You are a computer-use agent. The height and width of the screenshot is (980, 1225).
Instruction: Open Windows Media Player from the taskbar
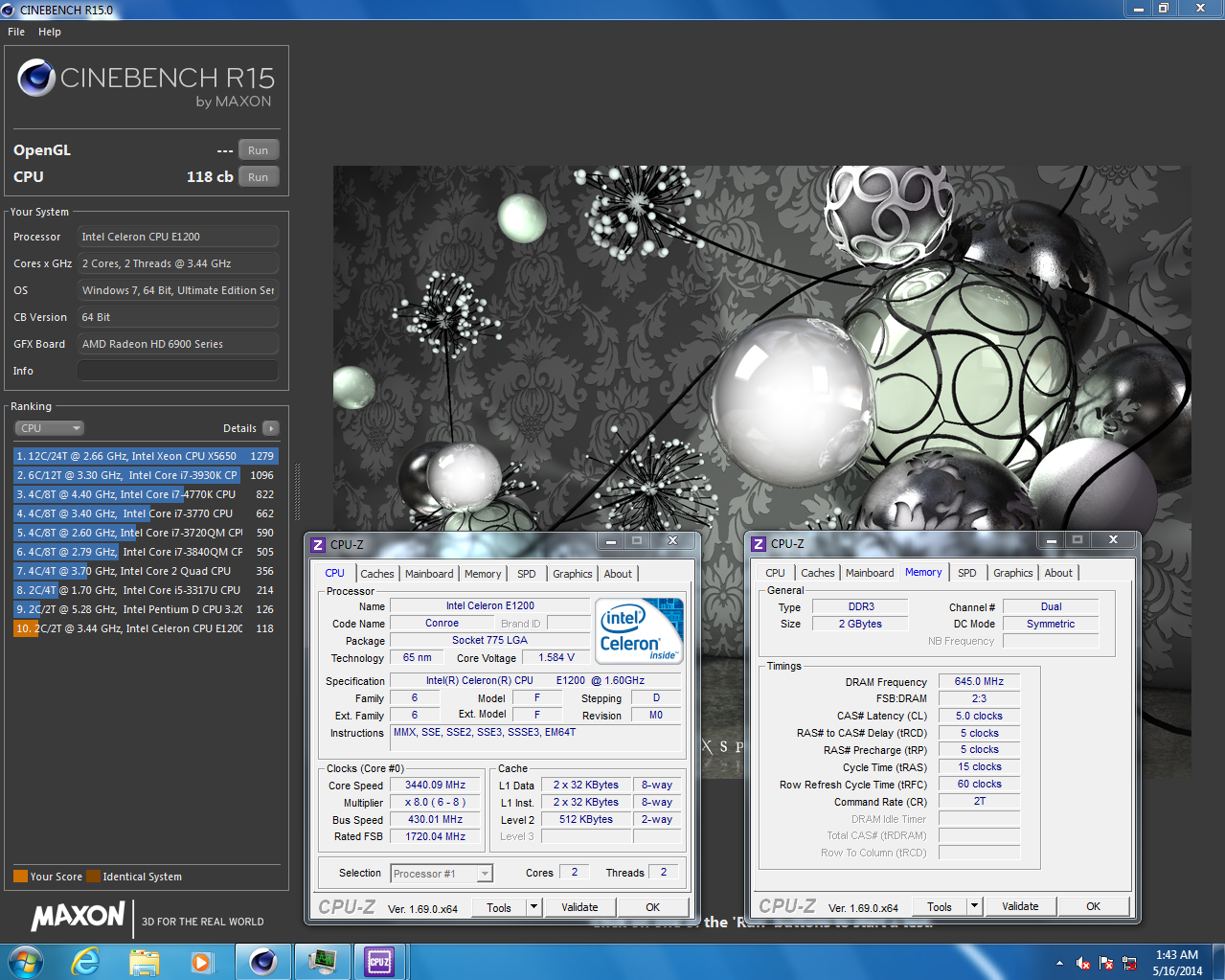pyautogui.click(x=201, y=961)
